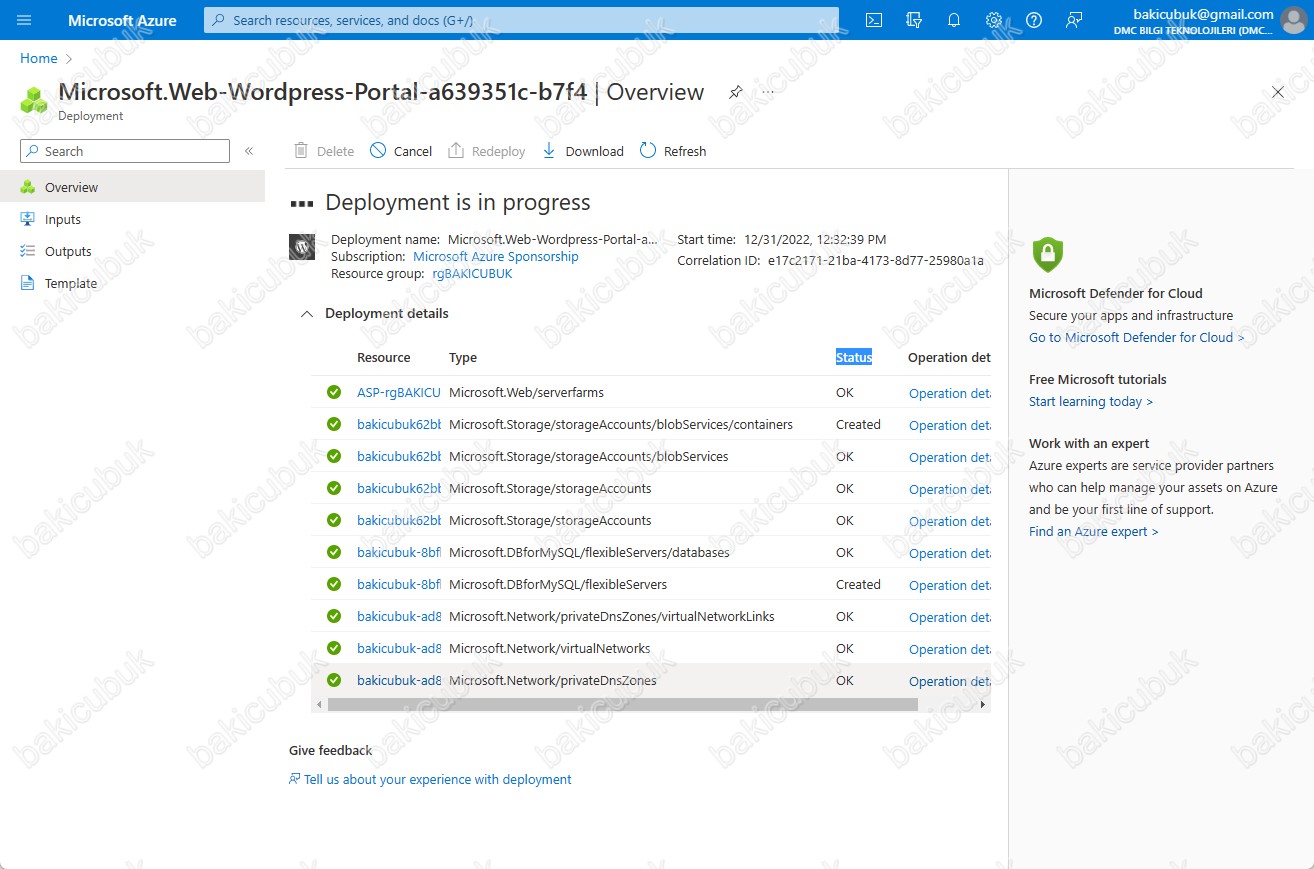Image resolution: width=1314 pixels, height=869 pixels.
Task: Click the scrollbar right arrow
Action: coord(983,704)
